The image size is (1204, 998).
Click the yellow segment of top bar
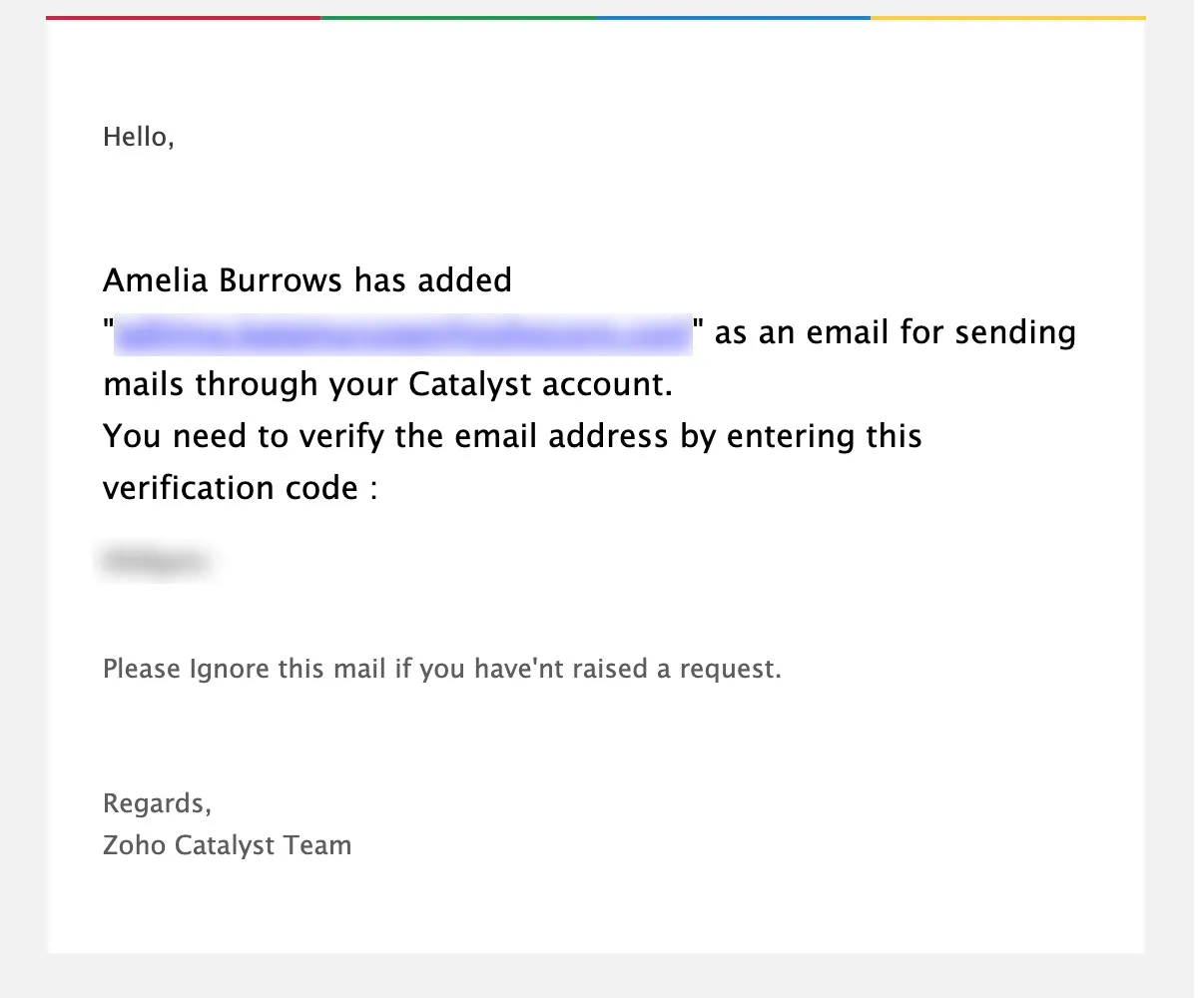(1008, 18)
